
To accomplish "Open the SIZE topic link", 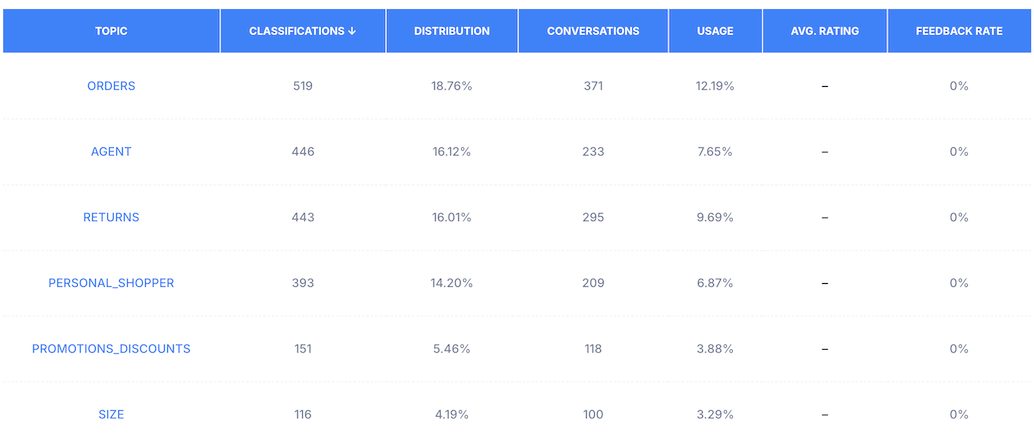I will click(111, 414).
